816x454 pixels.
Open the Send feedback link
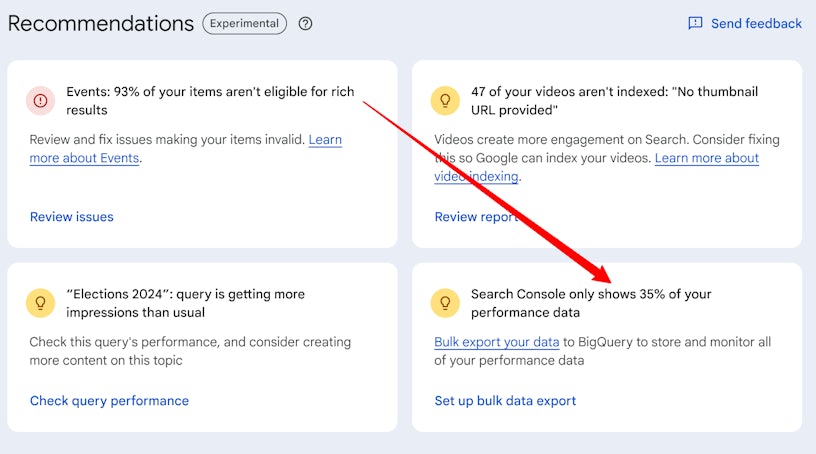(x=756, y=23)
